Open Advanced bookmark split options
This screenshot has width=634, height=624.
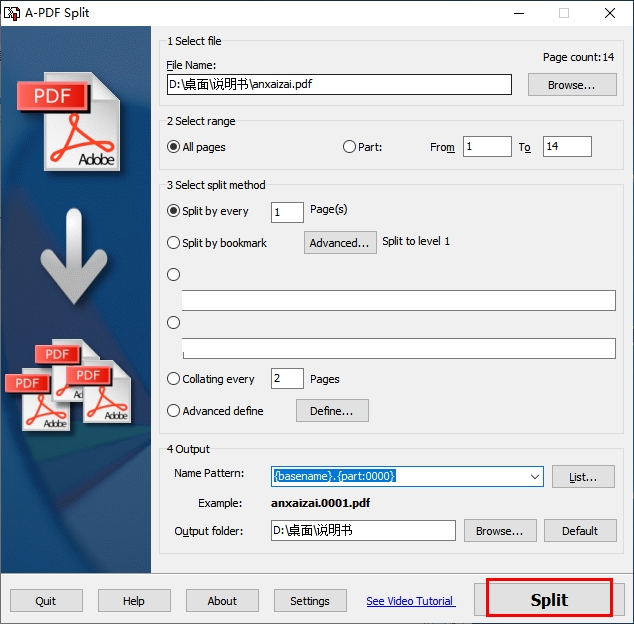tap(340, 243)
